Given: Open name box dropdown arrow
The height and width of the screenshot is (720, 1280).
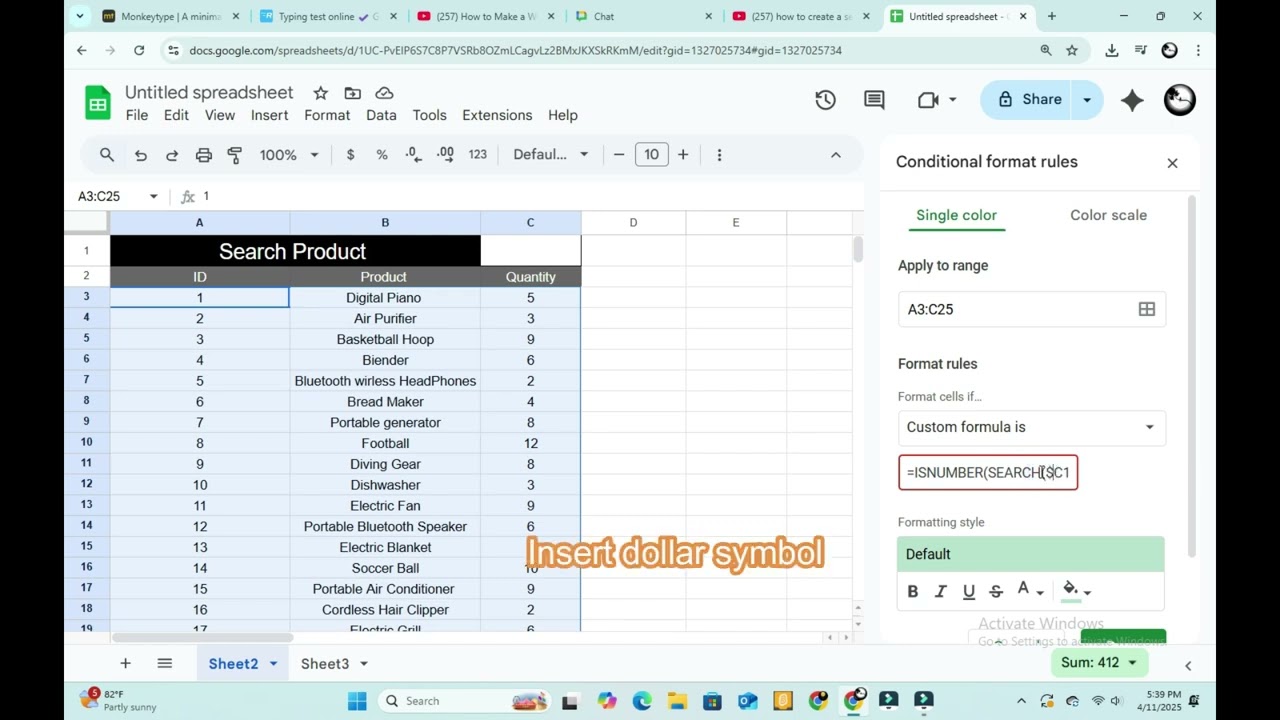Looking at the screenshot, I should 153,196.
